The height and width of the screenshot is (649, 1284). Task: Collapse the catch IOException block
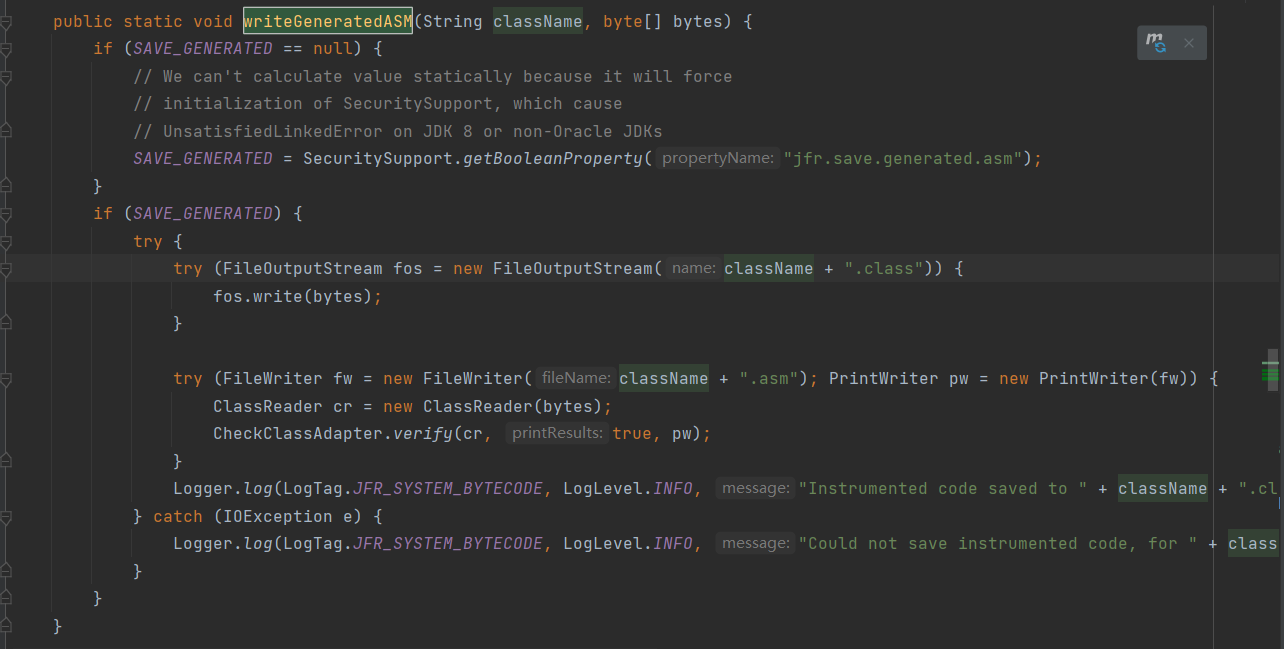point(5,516)
